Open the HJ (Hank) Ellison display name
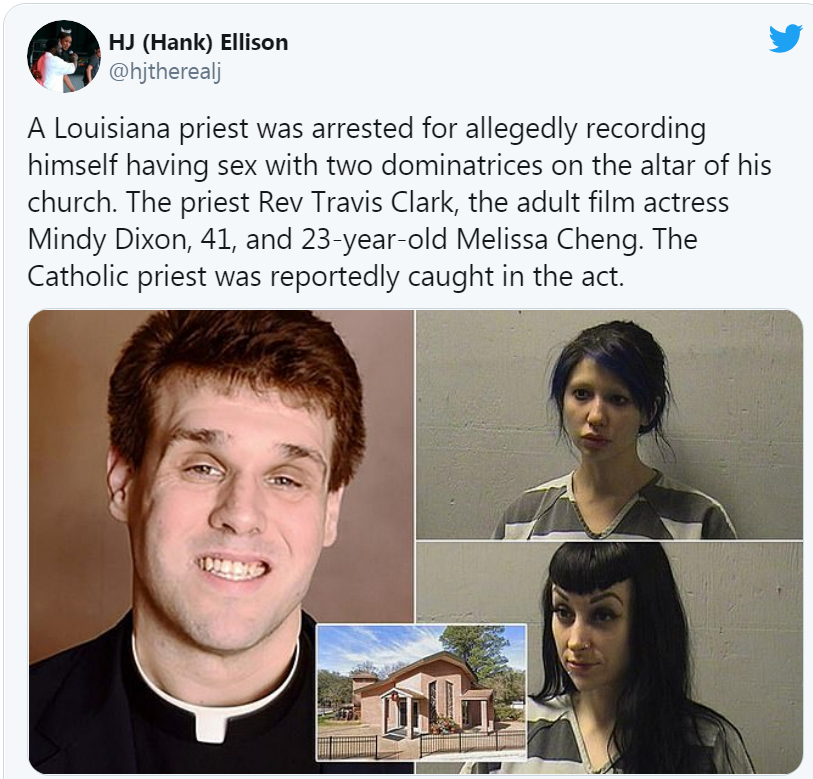Screen dimensions: 813x779 199,43
